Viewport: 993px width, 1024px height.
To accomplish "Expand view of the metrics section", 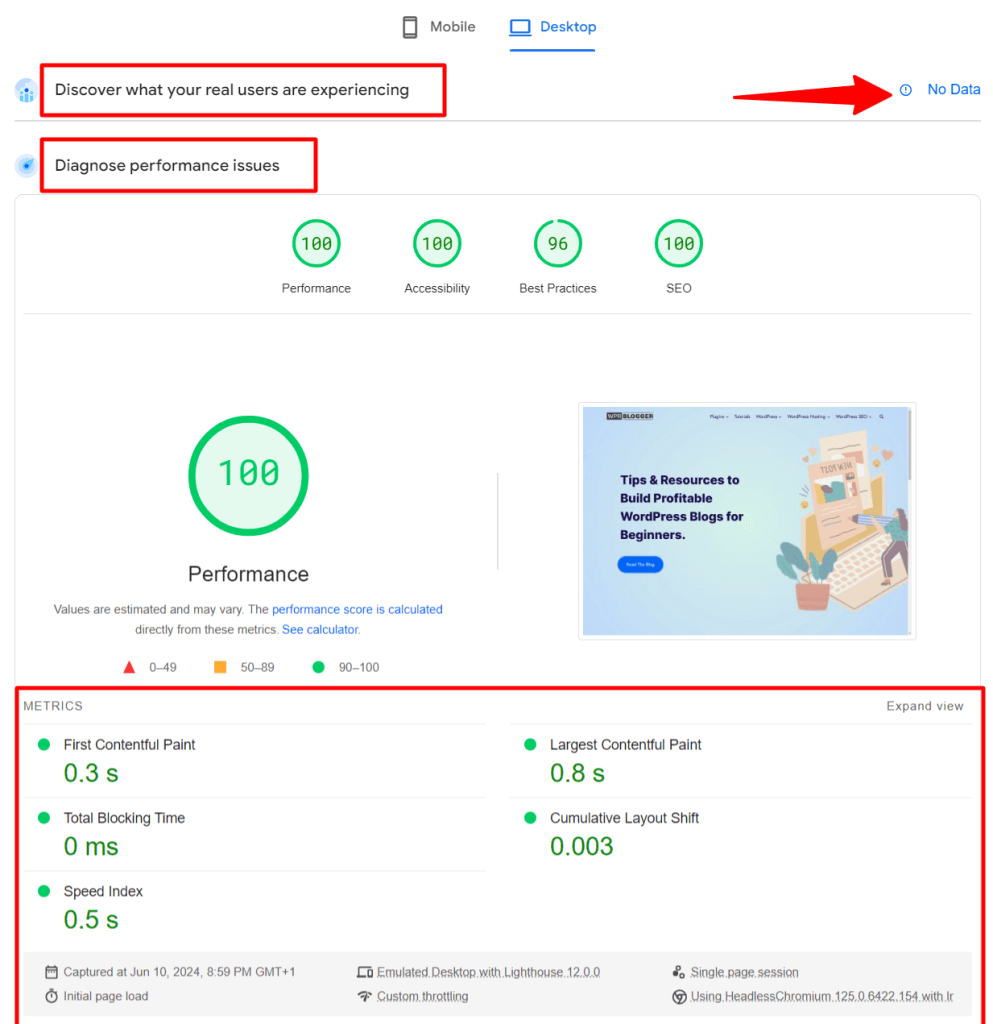I will pos(925,706).
